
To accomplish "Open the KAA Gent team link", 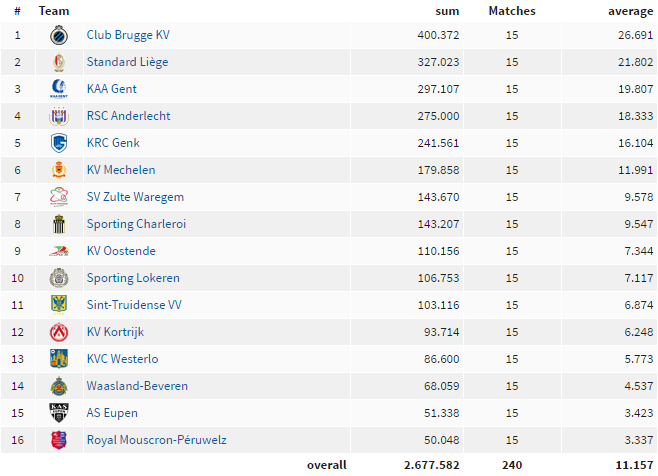I will pos(112,89).
